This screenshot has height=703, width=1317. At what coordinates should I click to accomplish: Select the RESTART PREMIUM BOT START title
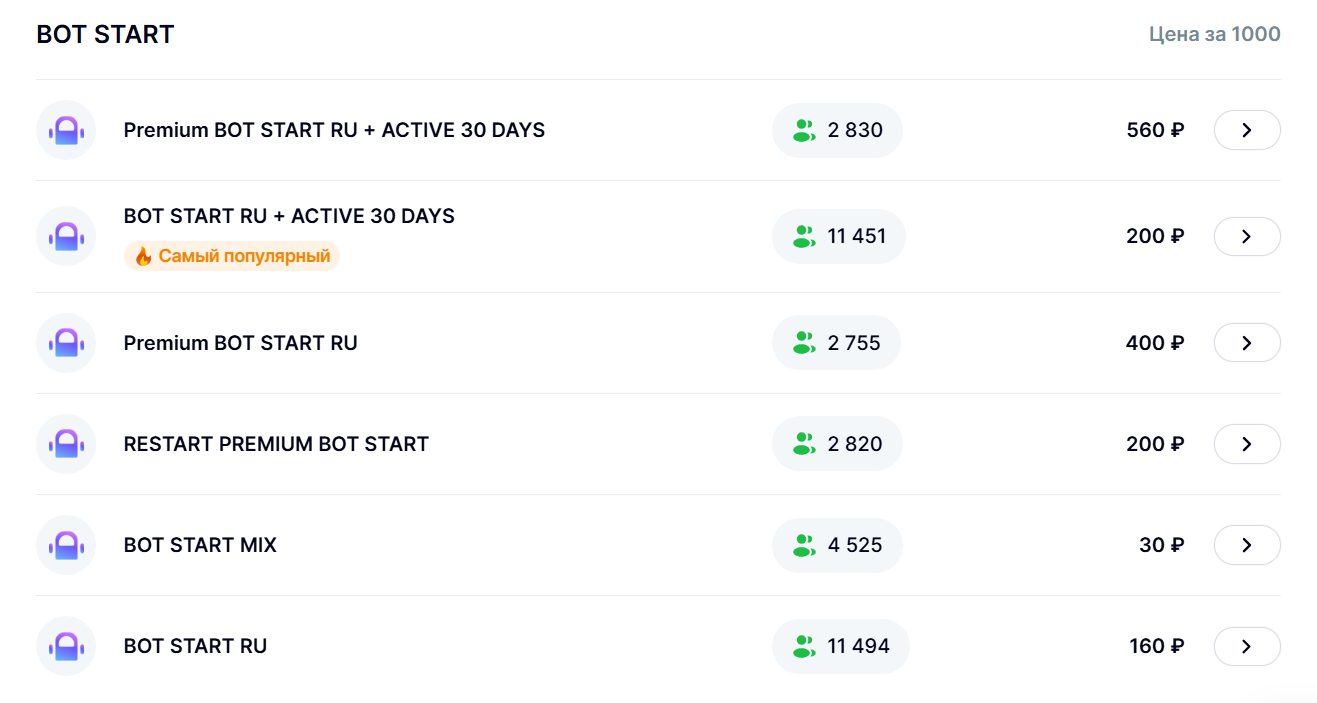pyautogui.click(x=276, y=444)
